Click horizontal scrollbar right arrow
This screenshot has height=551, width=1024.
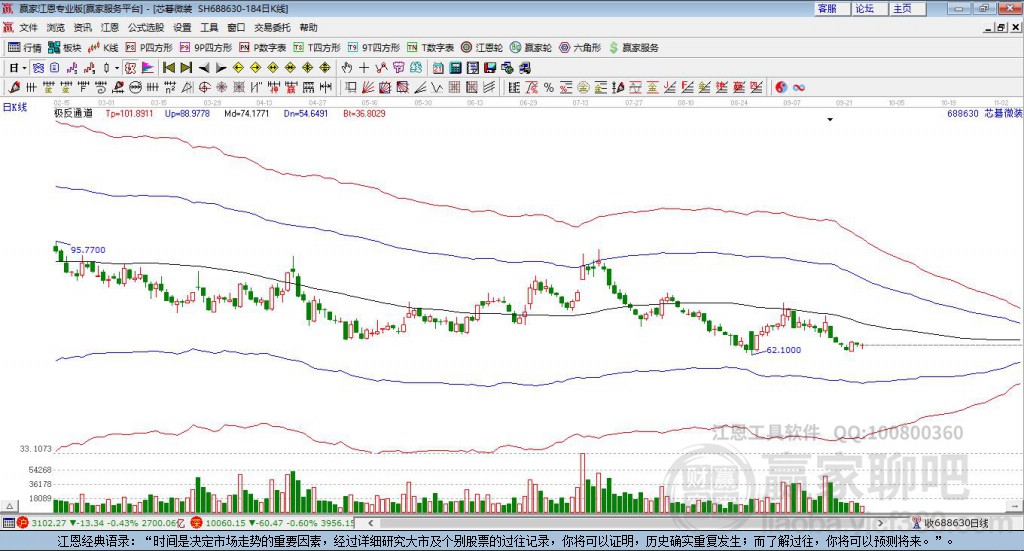(880, 523)
